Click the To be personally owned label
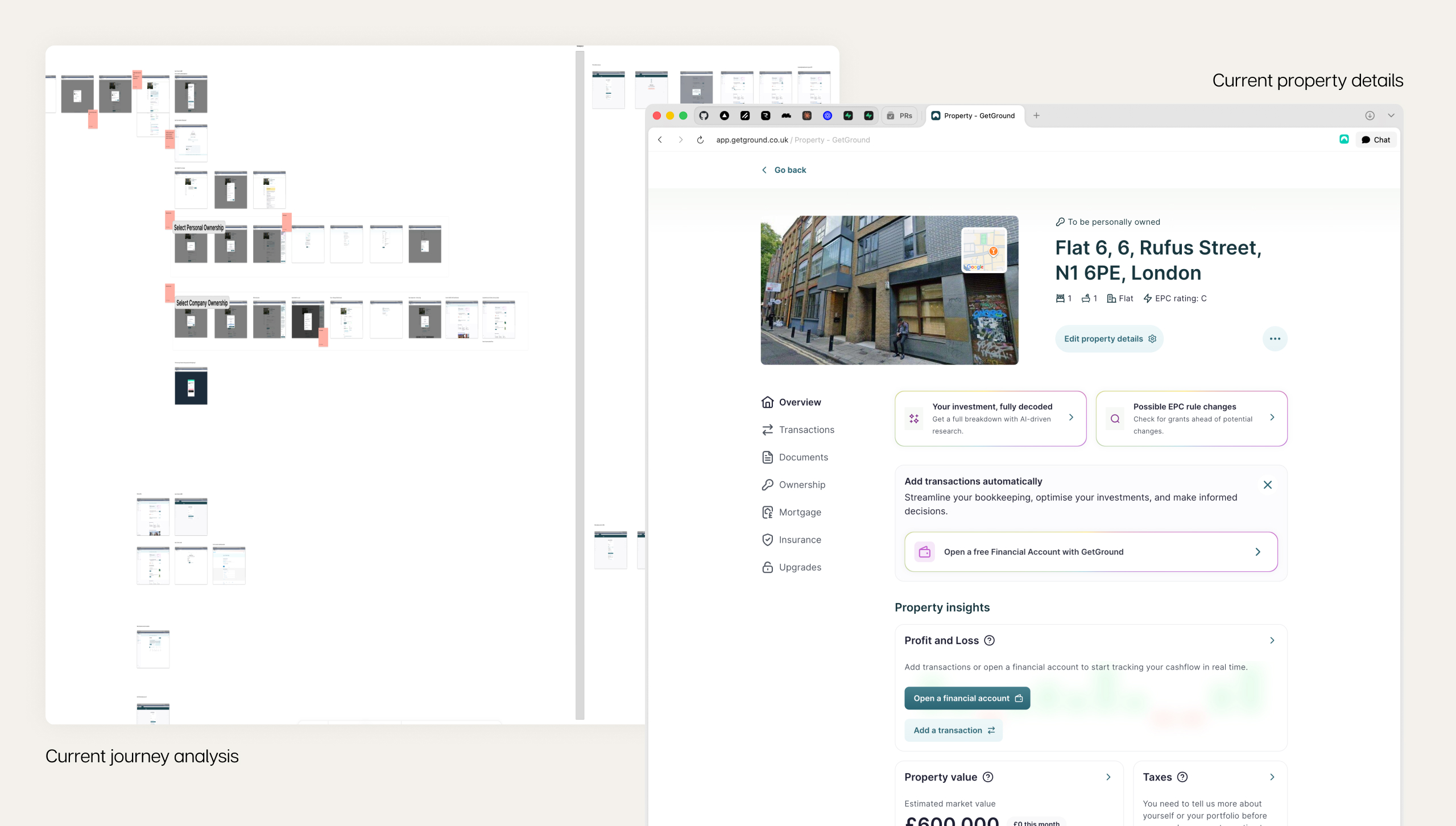1456x826 pixels. tap(1108, 222)
